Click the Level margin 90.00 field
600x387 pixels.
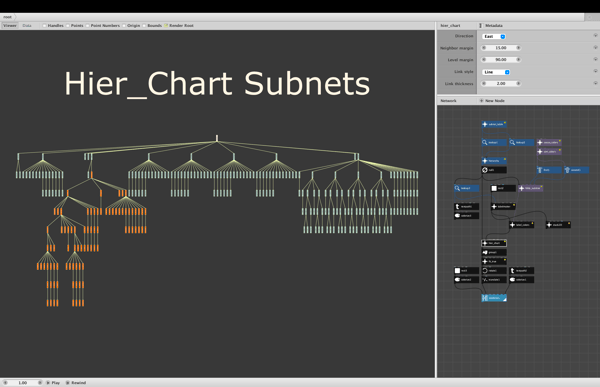click(x=501, y=60)
